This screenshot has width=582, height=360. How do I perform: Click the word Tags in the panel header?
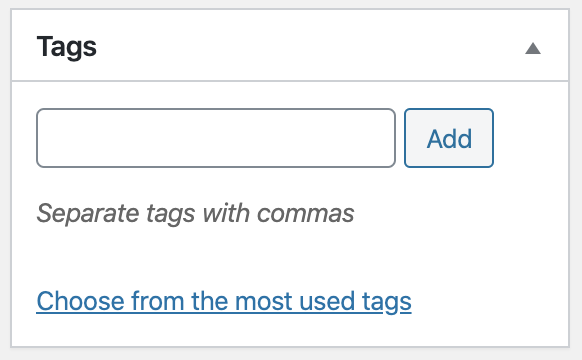click(67, 47)
